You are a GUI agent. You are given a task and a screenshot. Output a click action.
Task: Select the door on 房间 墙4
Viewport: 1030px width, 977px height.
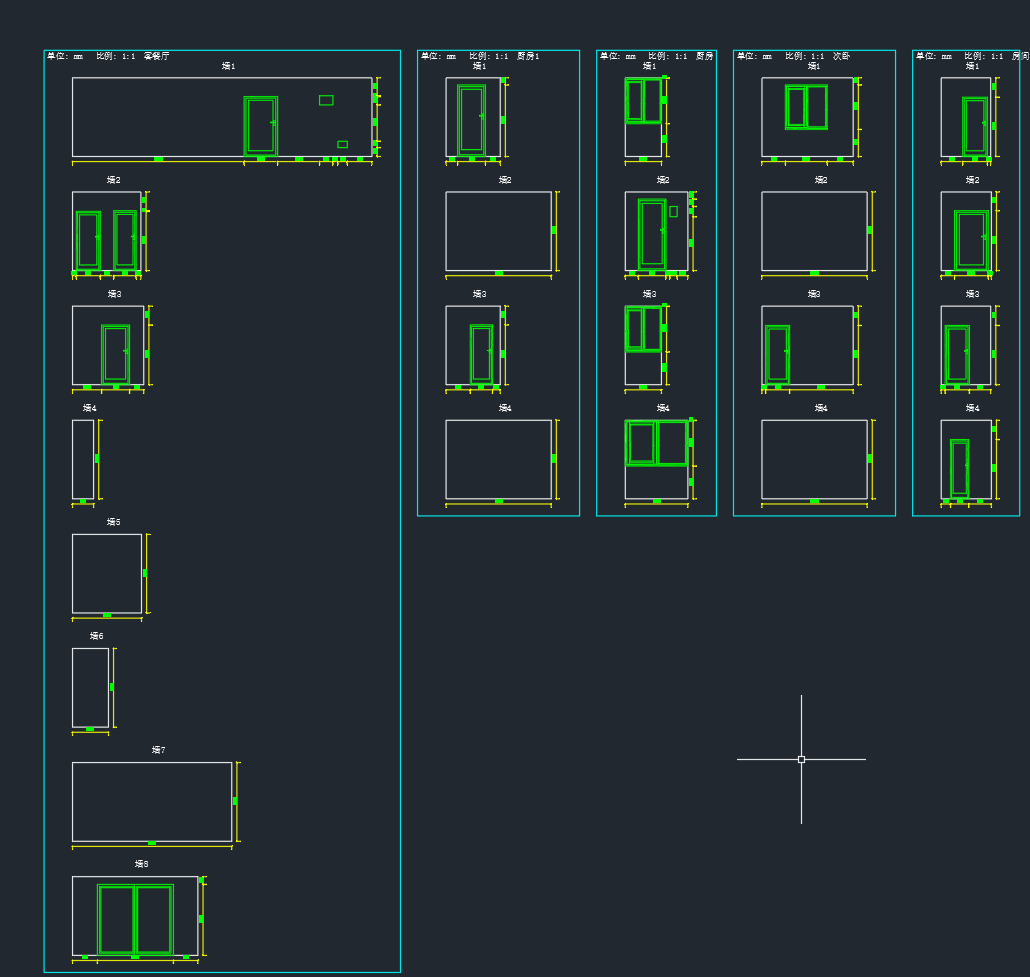(x=959, y=468)
